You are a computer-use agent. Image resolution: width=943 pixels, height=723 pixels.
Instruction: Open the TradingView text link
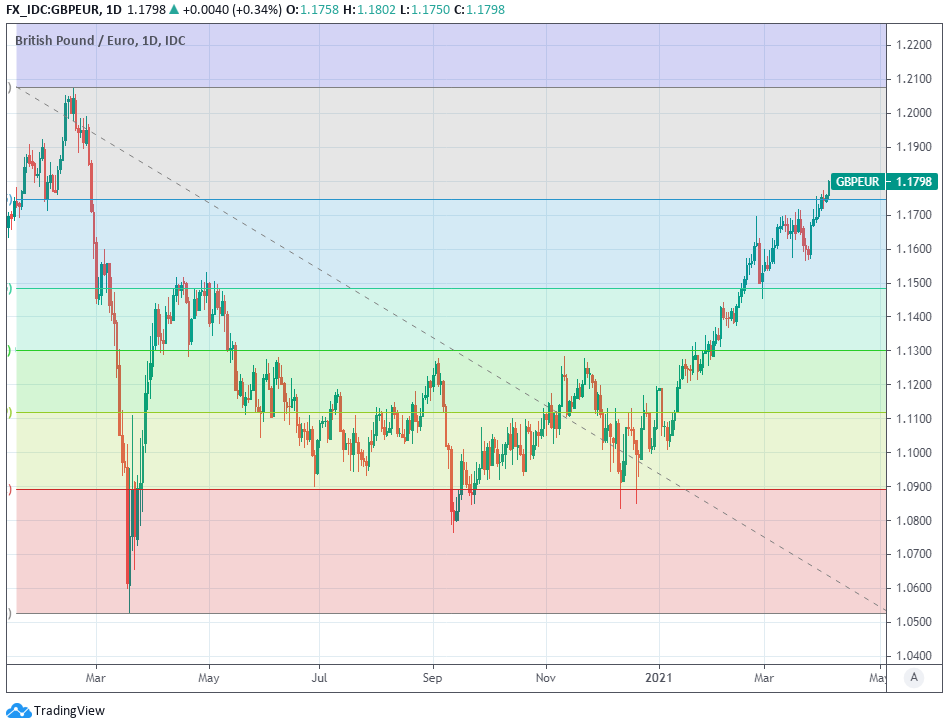(69, 711)
